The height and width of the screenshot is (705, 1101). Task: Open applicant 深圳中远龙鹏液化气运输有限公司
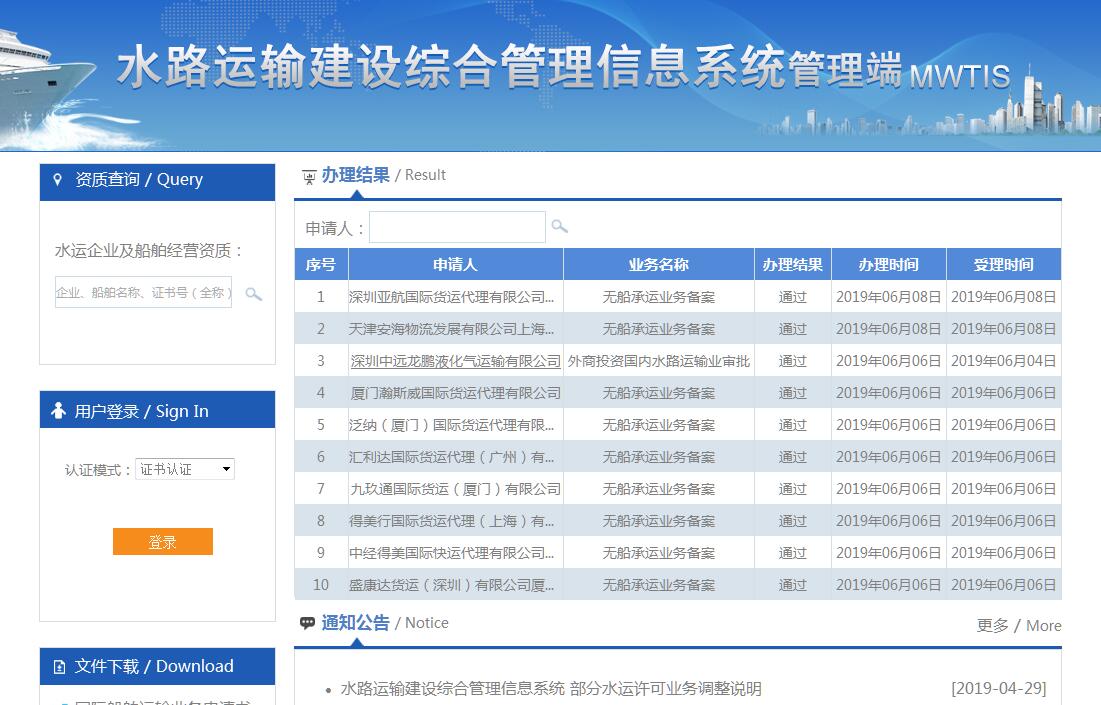coord(455,361)
